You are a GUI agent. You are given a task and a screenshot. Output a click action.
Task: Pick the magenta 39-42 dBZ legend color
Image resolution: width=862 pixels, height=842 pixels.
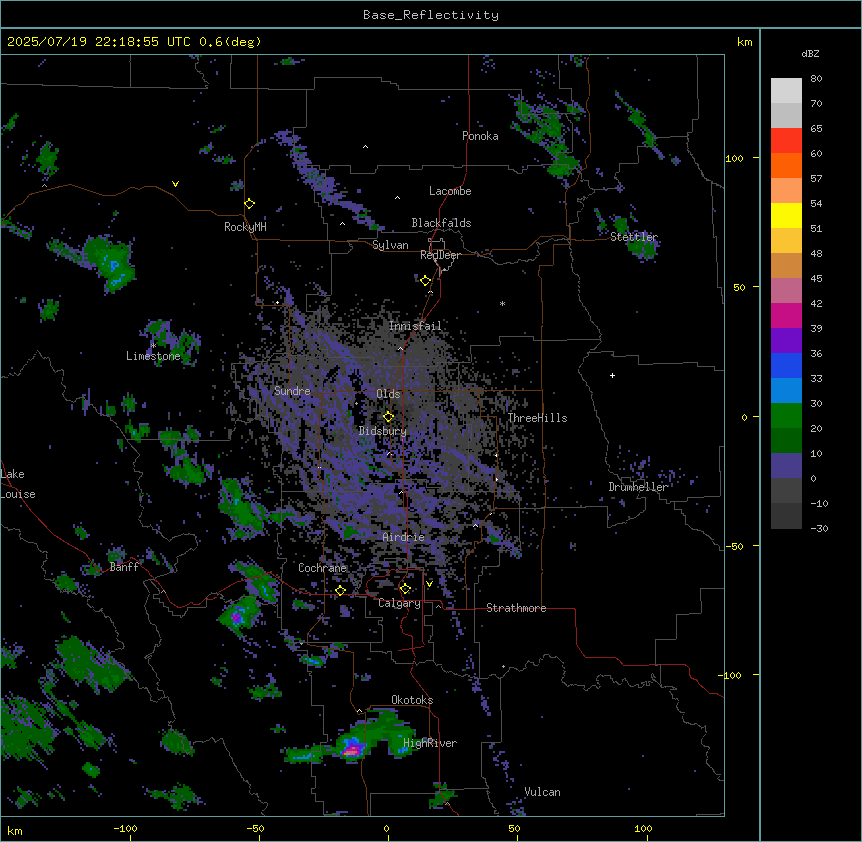click(786, 315)
